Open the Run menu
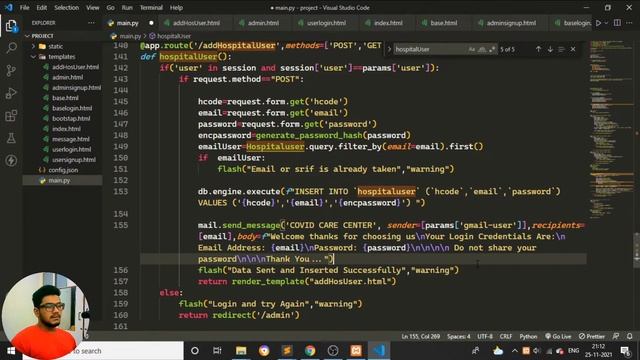The width and height of the screenshot is (640, 360). pyautogui.click(x=127, y=8)
